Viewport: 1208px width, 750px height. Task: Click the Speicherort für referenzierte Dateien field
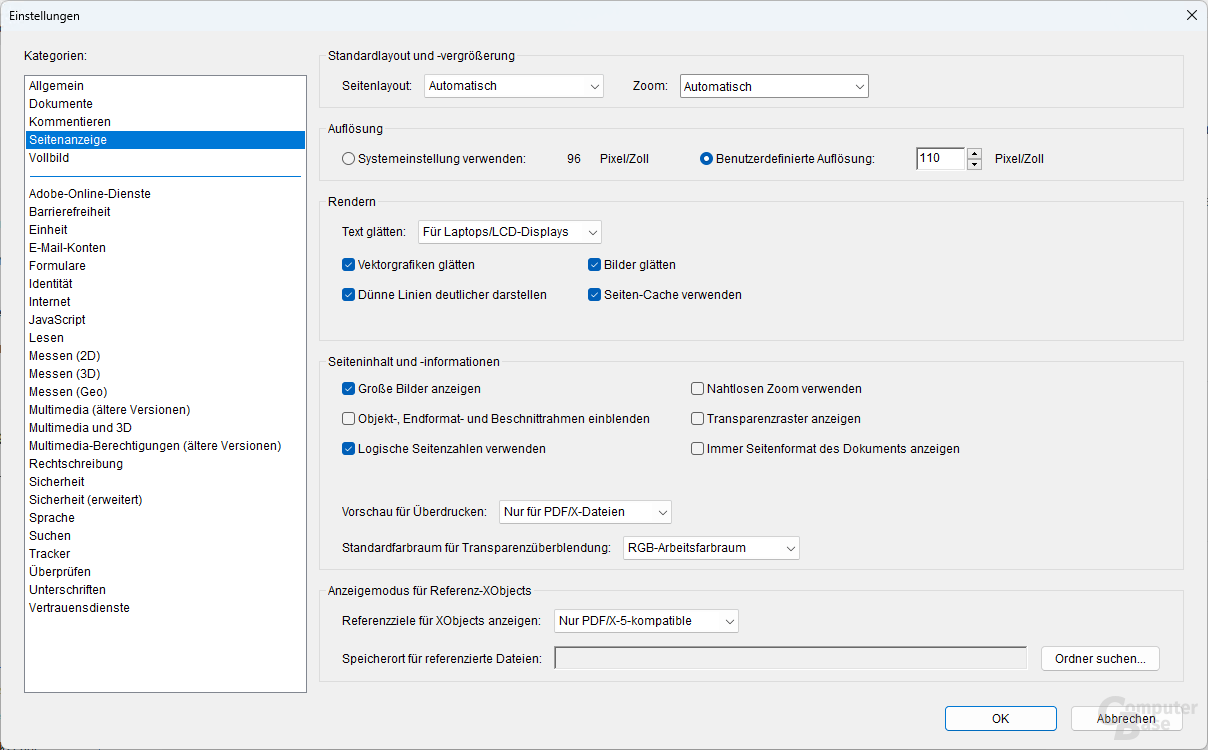[790, 658]
